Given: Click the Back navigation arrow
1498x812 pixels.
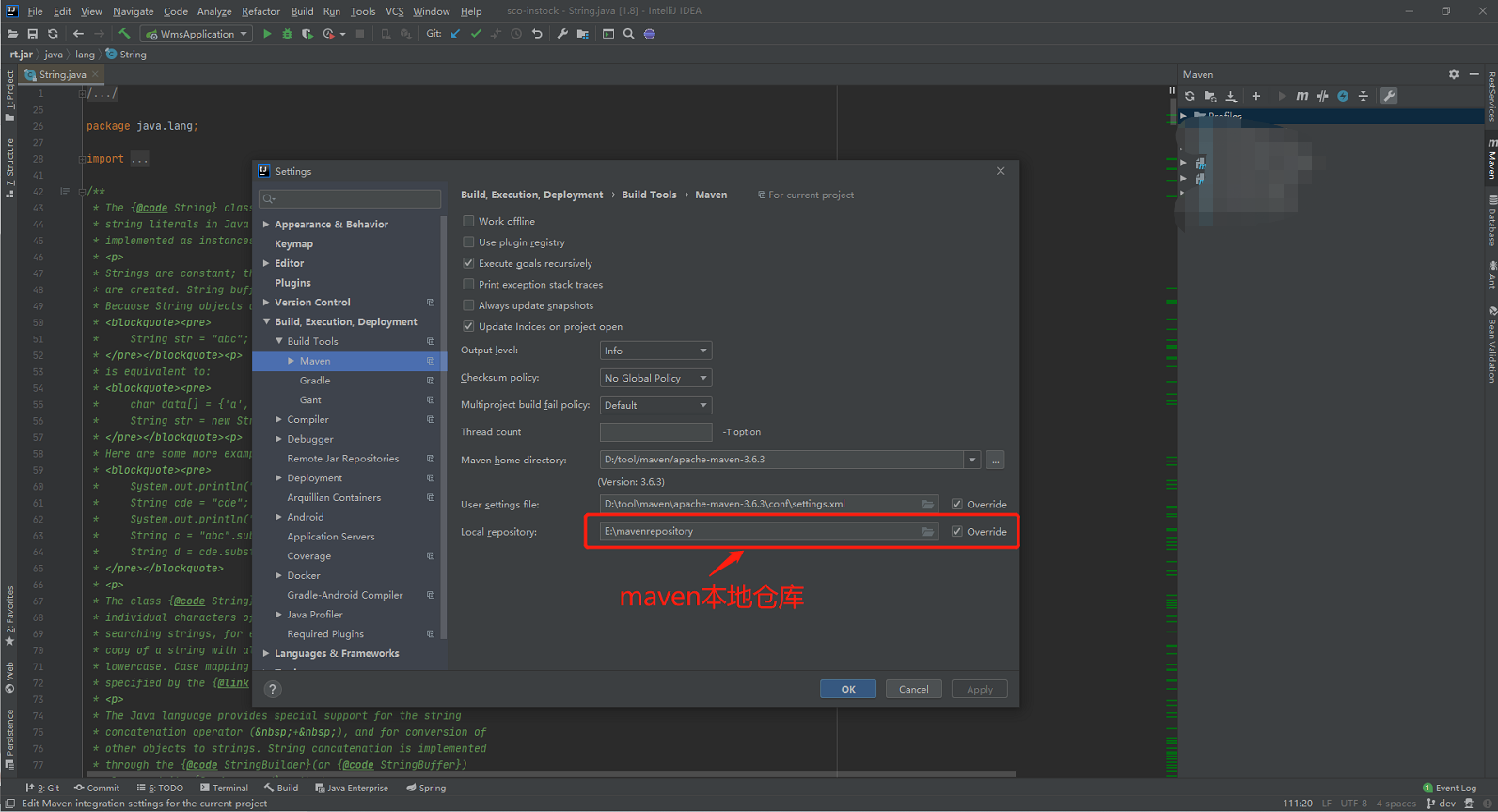Looking at the screenshot, I should point(79,34).
